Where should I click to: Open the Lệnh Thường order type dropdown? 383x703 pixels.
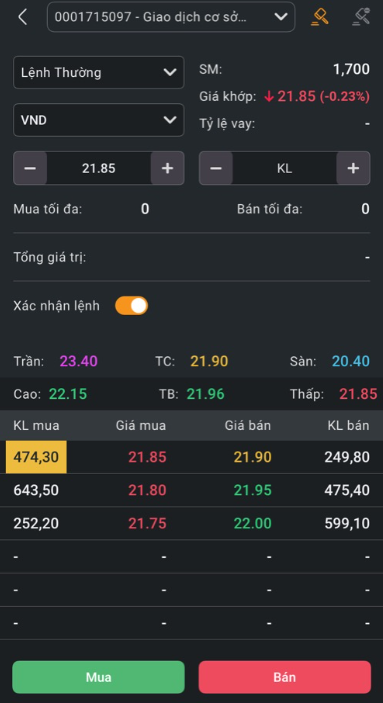tap(99, 72)
